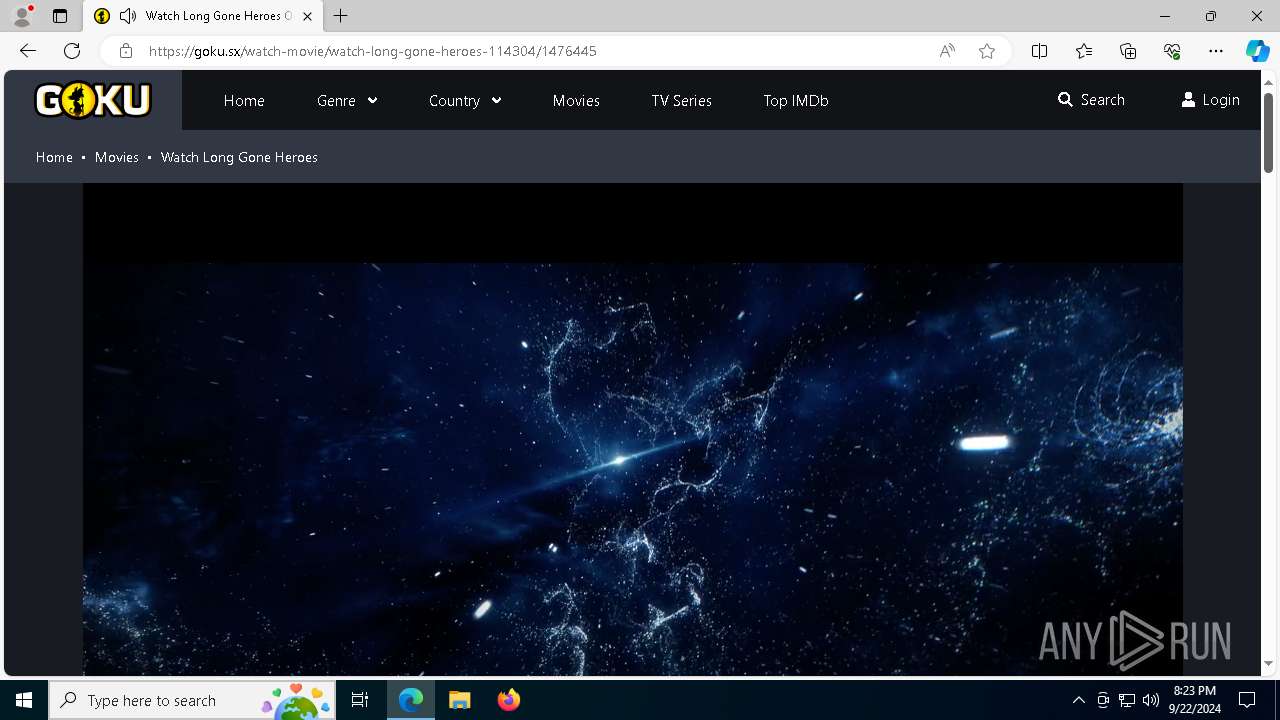Open File Explorer in the taskbar
Screen dimensions: 1280x720
pos(459,700)
